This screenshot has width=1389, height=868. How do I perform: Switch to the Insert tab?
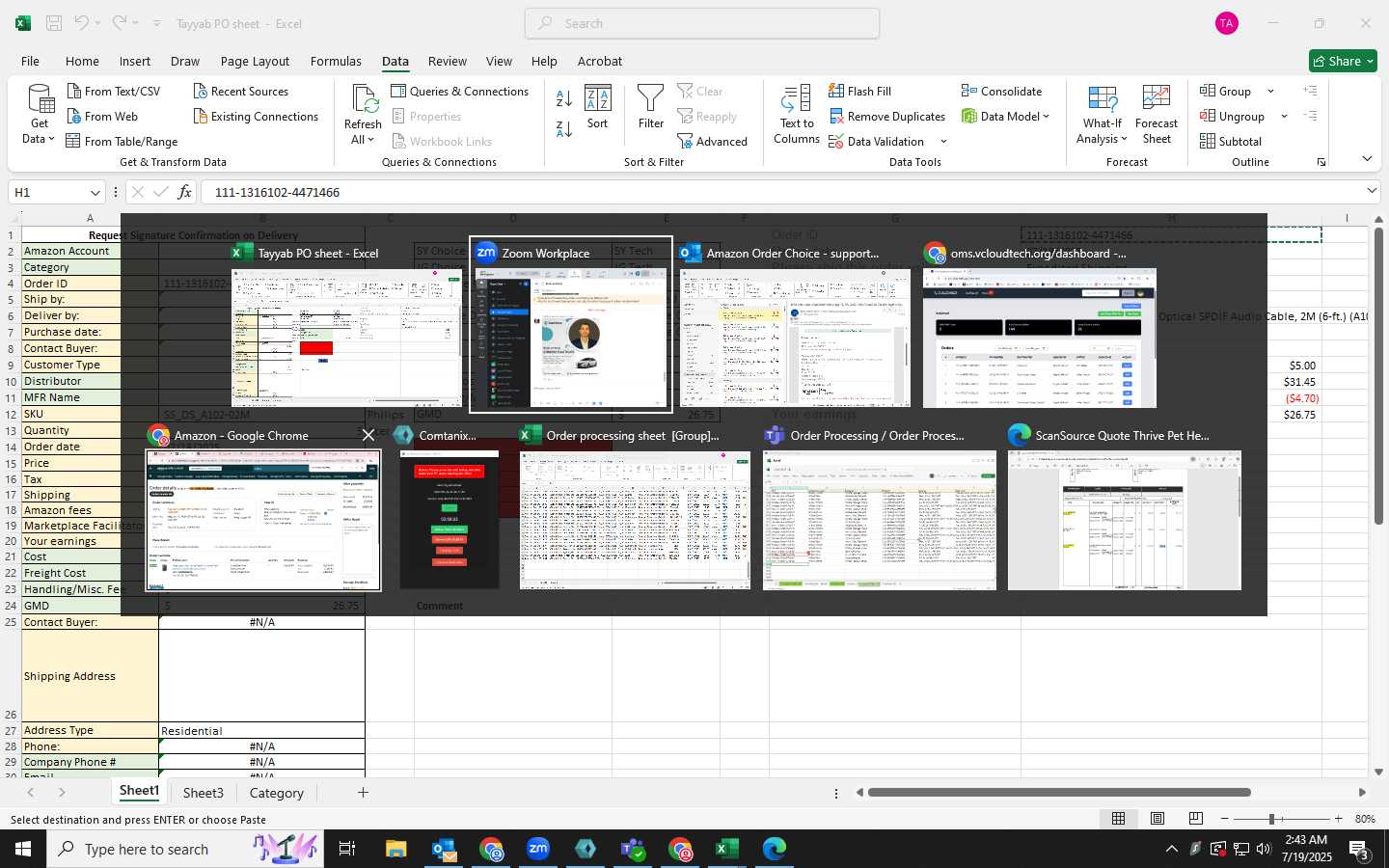tap(135, 61)
